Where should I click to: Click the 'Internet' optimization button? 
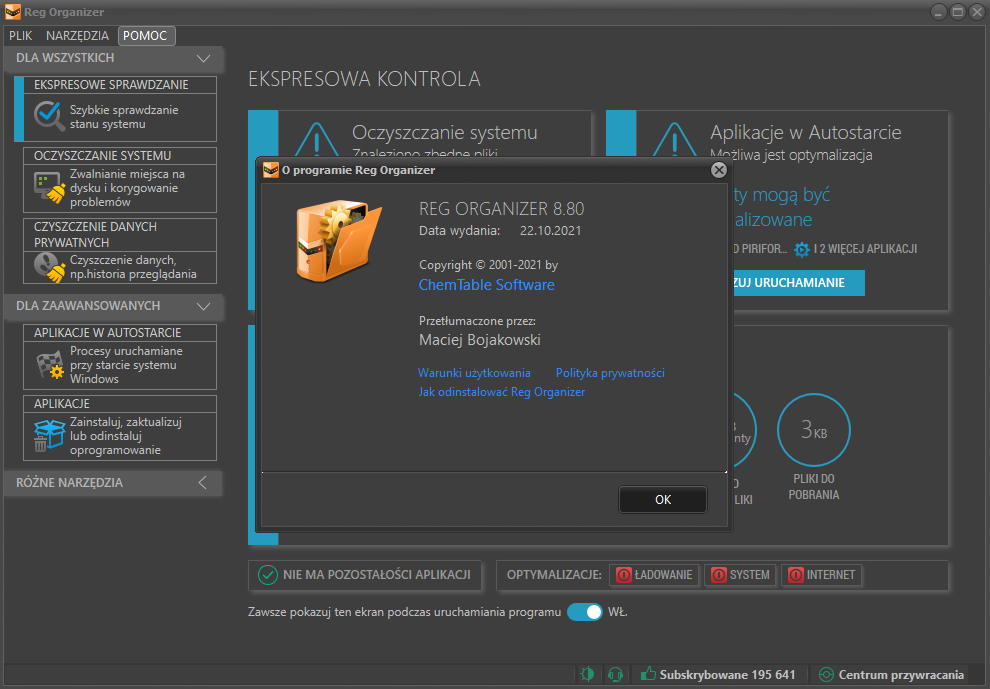[821, 575]
